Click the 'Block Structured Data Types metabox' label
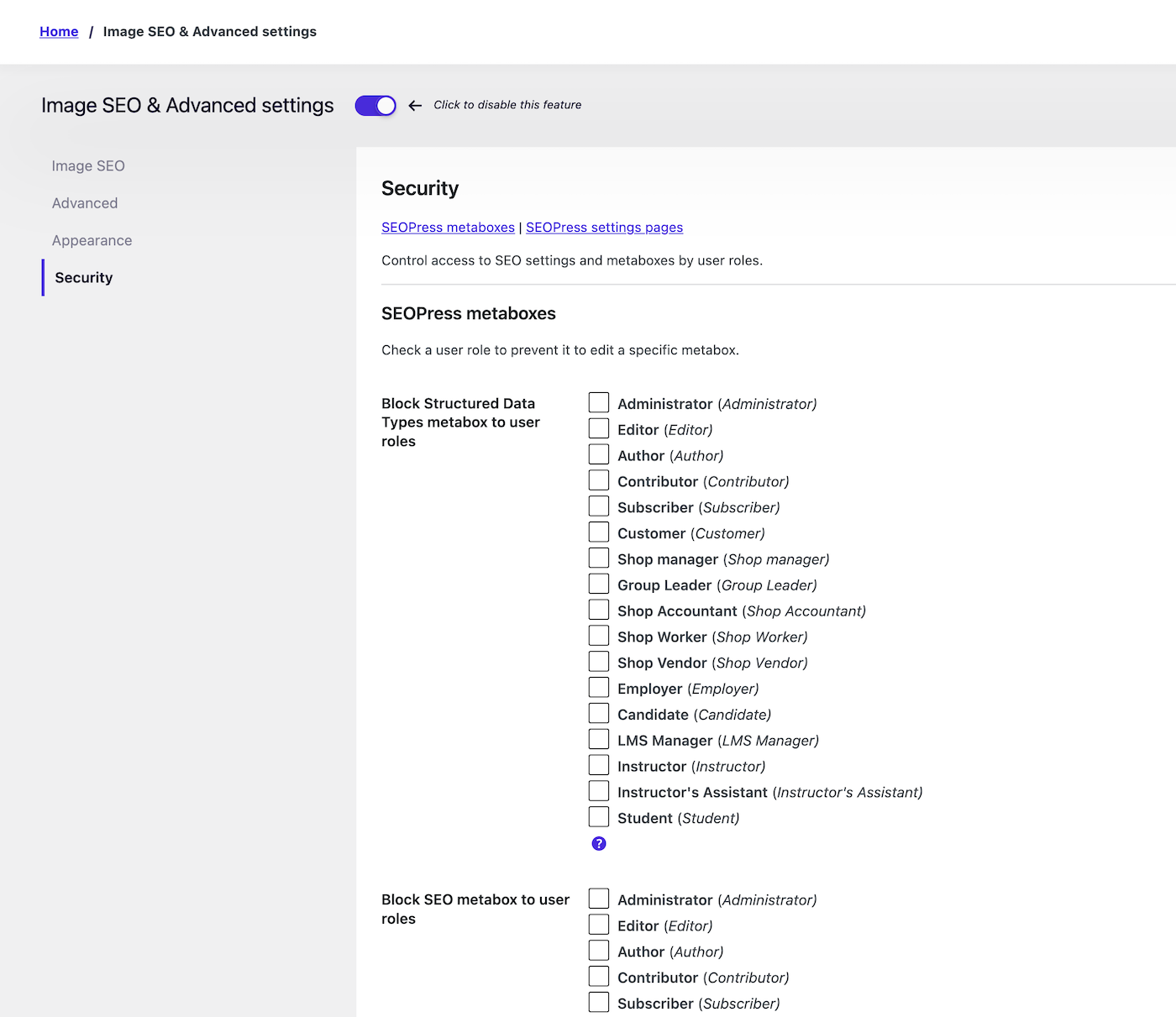The image size is (1176, 1017). (x=460, y=422)
